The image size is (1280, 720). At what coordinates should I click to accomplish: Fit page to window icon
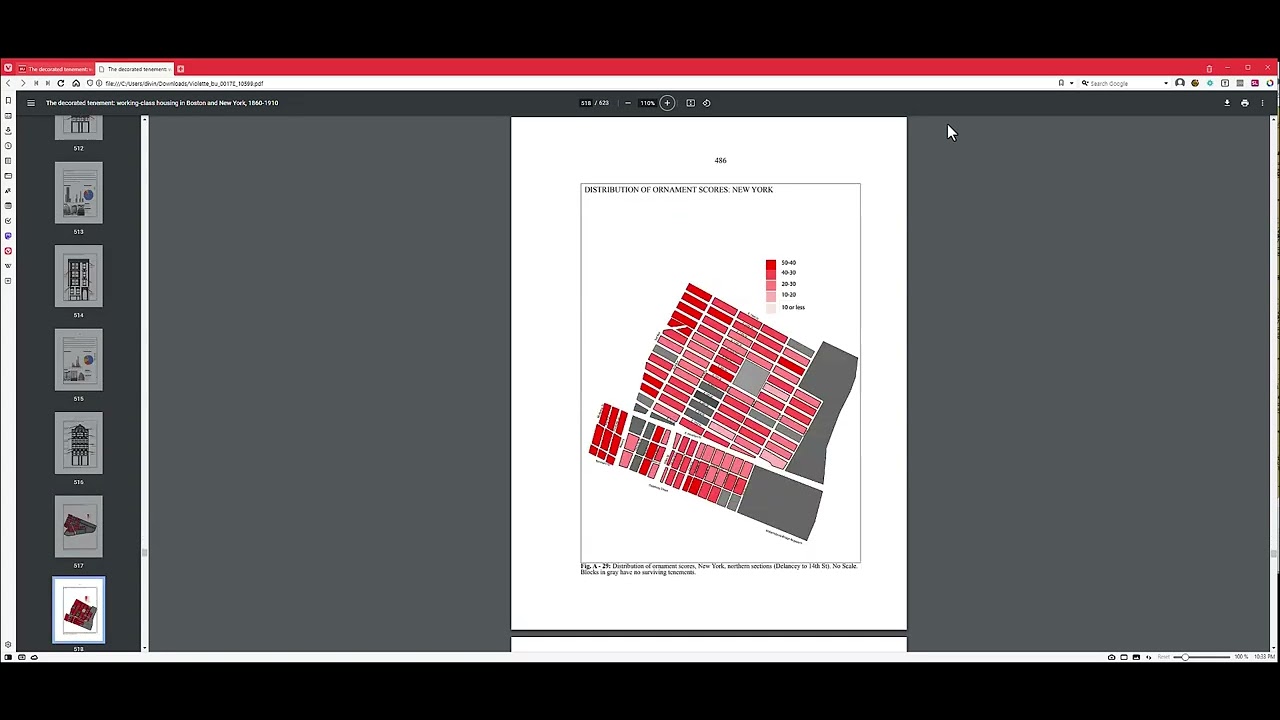coord(690,103)
